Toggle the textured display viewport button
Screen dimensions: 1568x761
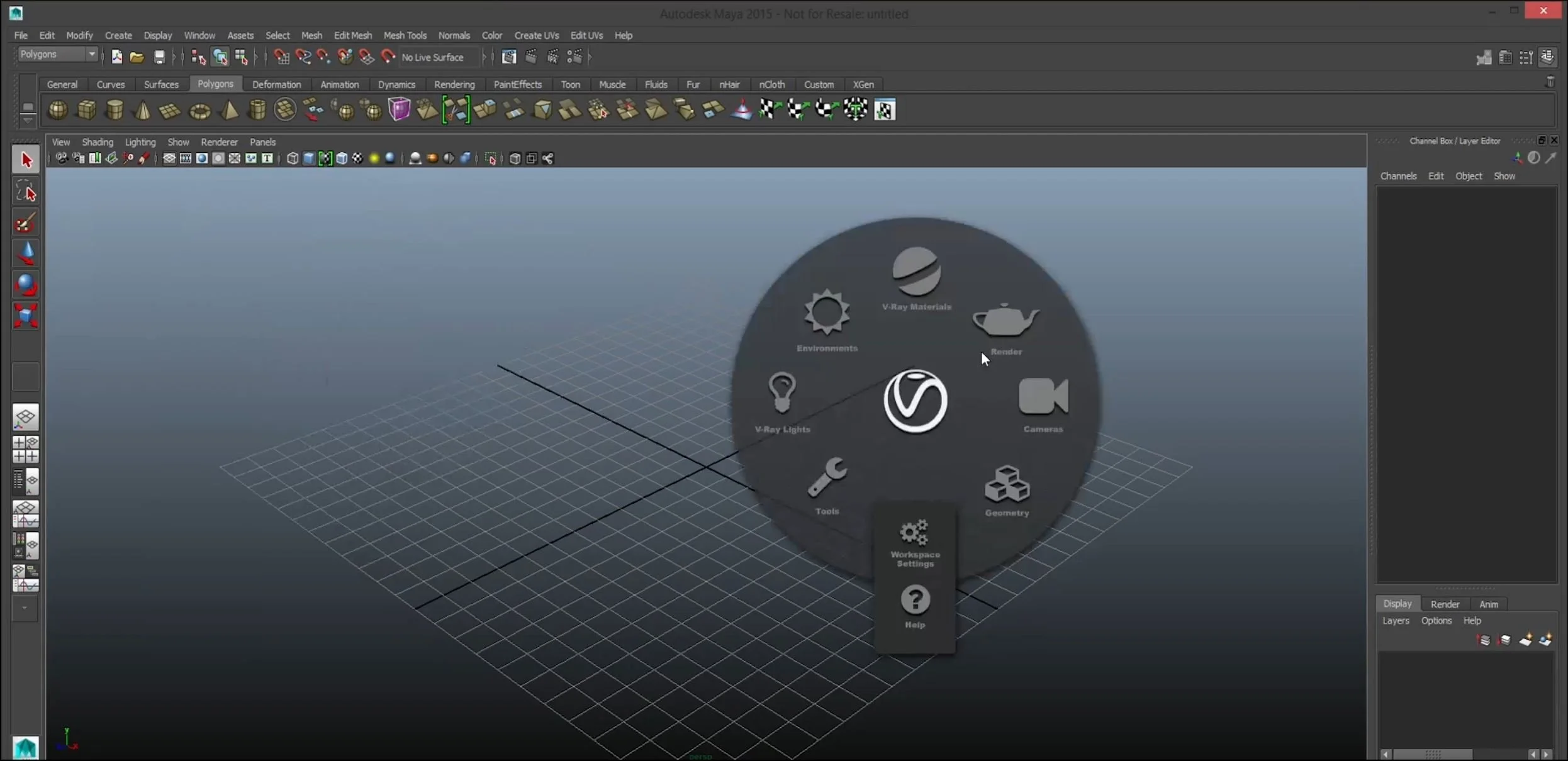point(357,158)
